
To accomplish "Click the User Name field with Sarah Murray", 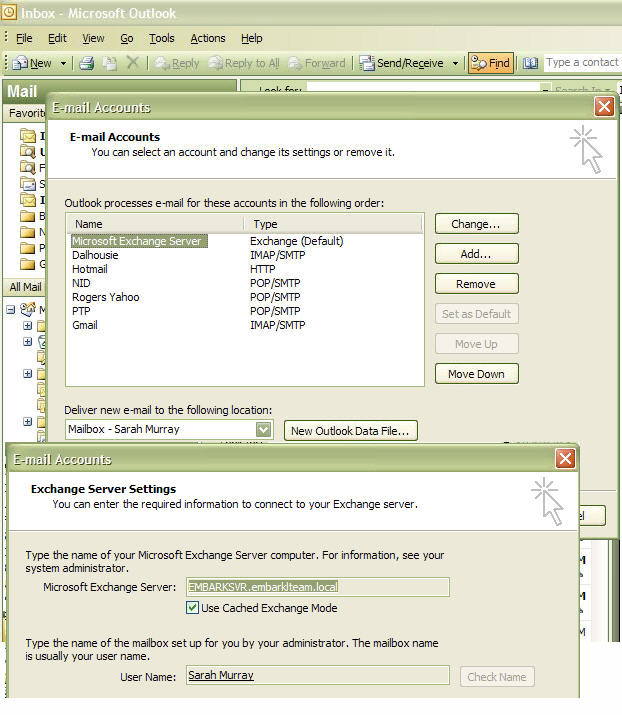I will [318, 675].
